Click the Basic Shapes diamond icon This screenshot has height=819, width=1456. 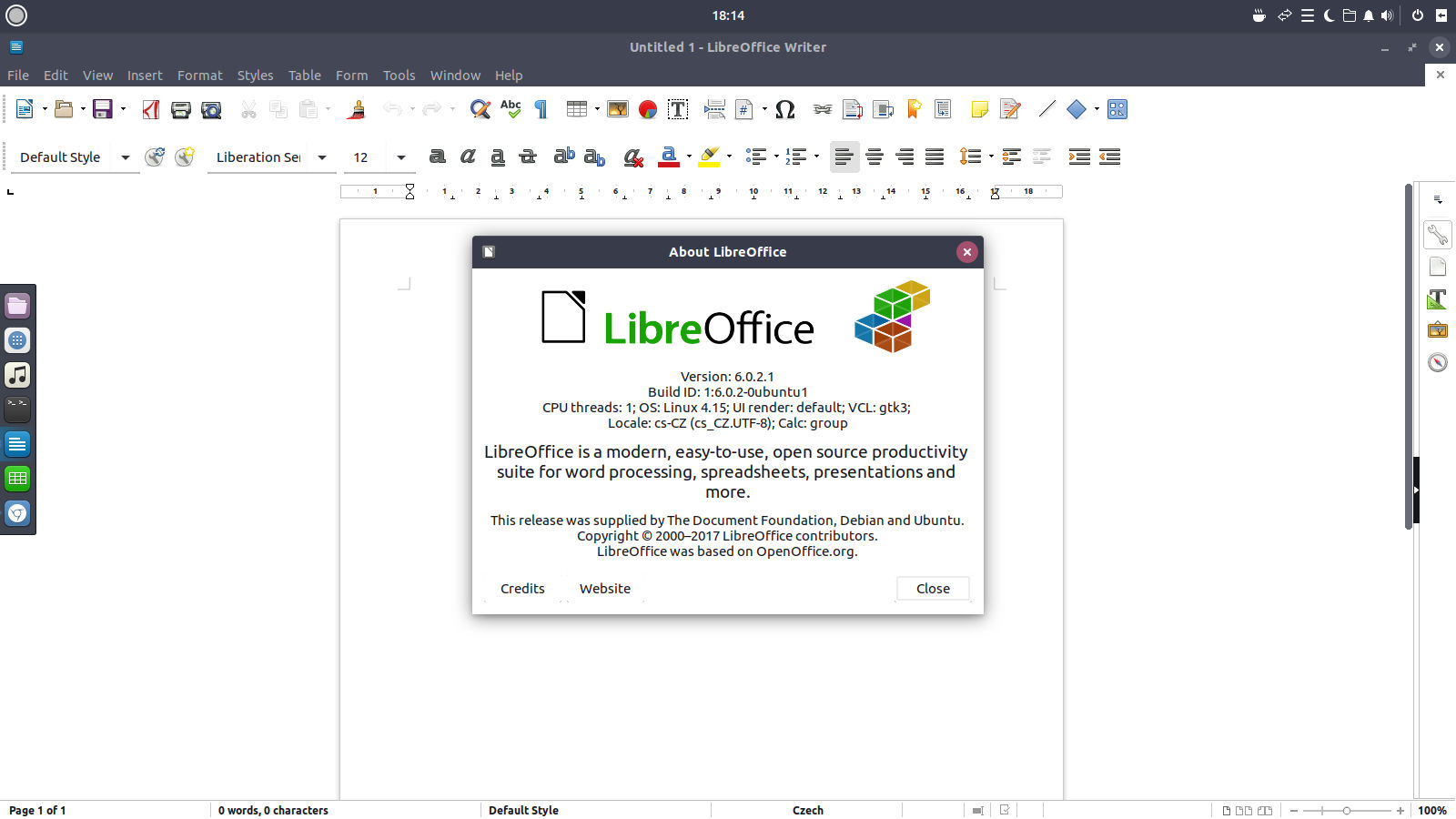(x=1077, y=109)
